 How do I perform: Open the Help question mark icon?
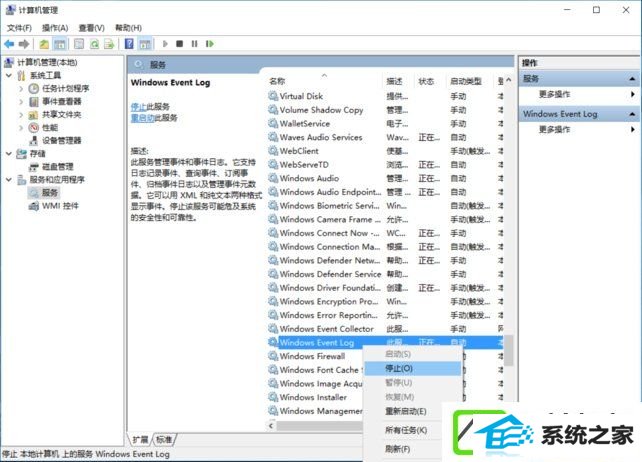click(129, 44)
